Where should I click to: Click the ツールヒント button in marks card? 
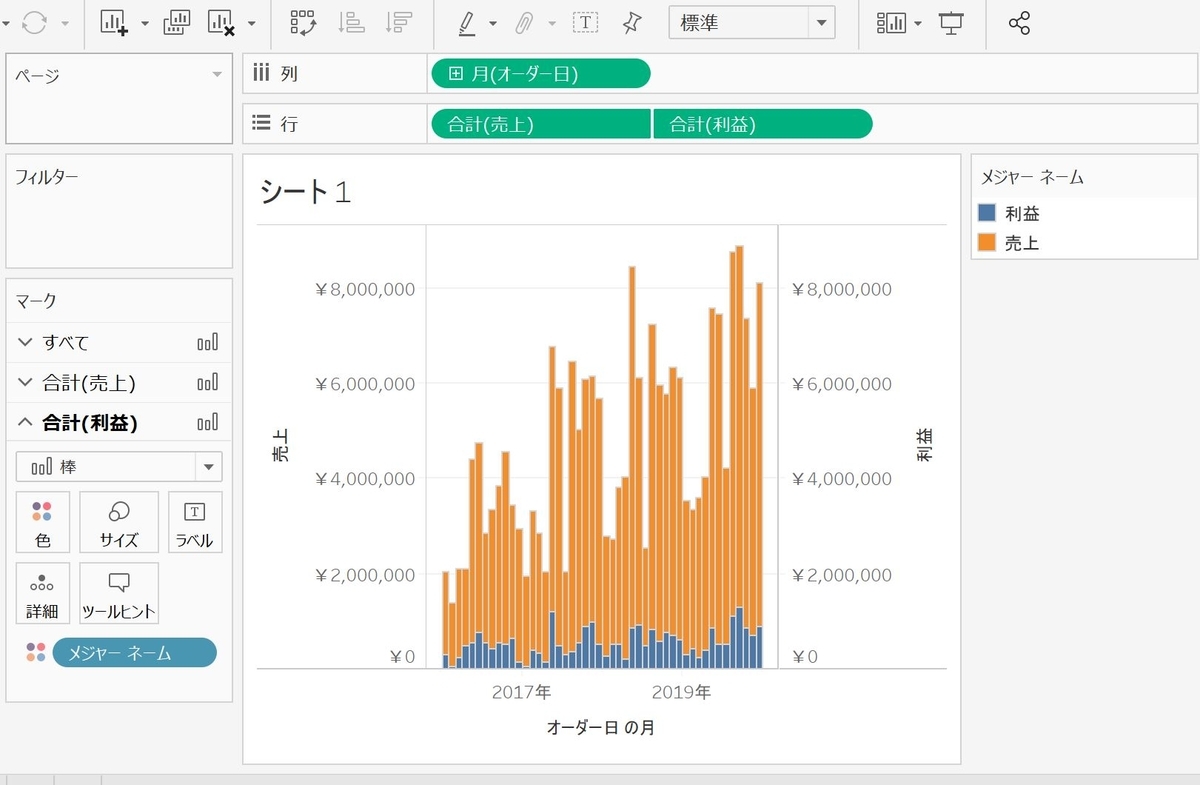(119, 593)
